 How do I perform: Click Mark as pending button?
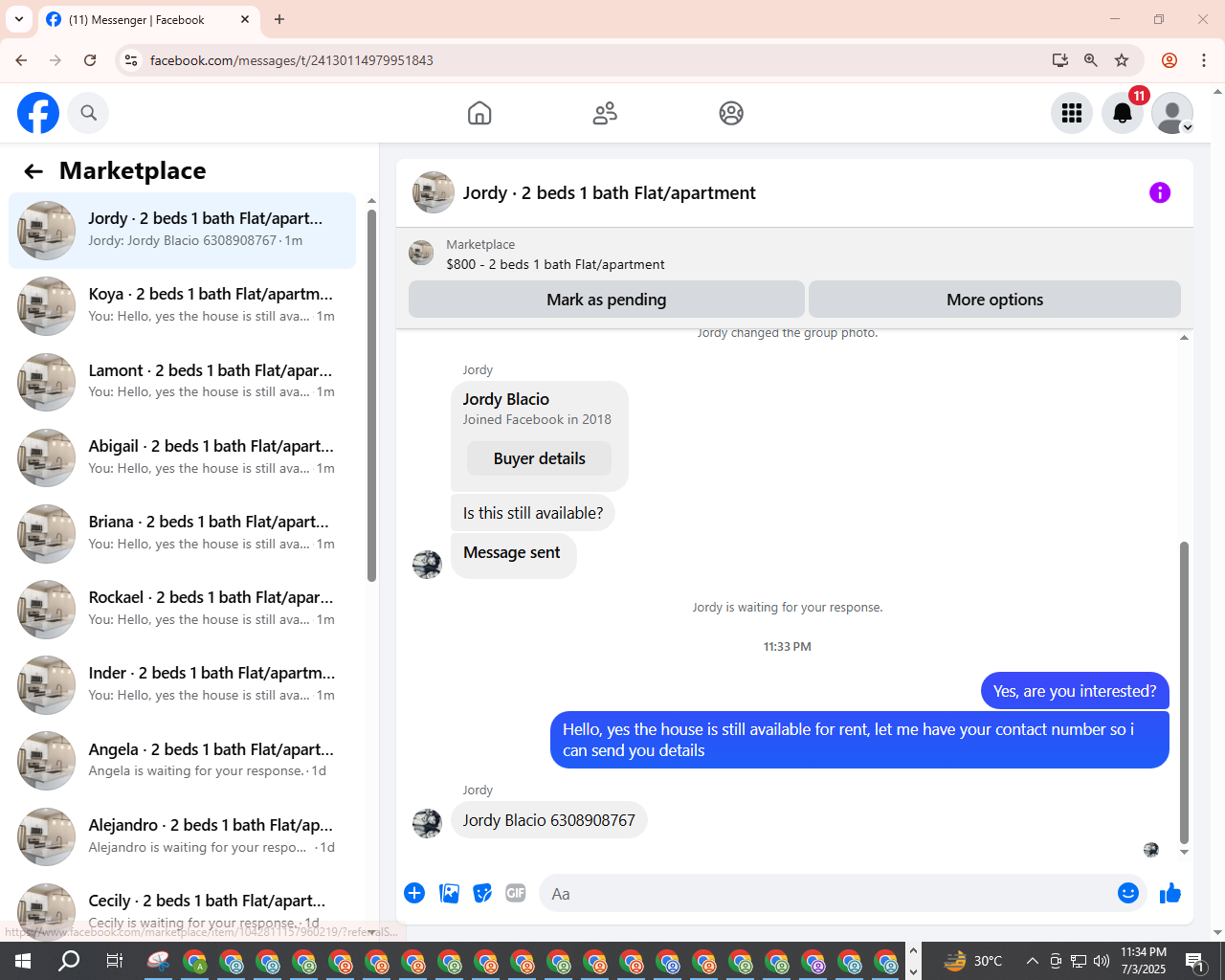pos(606,299)
